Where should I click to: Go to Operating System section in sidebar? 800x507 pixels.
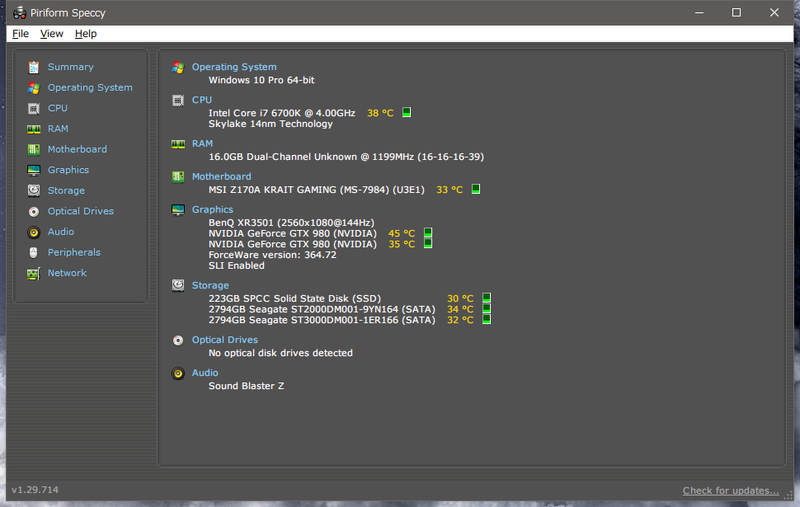(x=90, y=88)
